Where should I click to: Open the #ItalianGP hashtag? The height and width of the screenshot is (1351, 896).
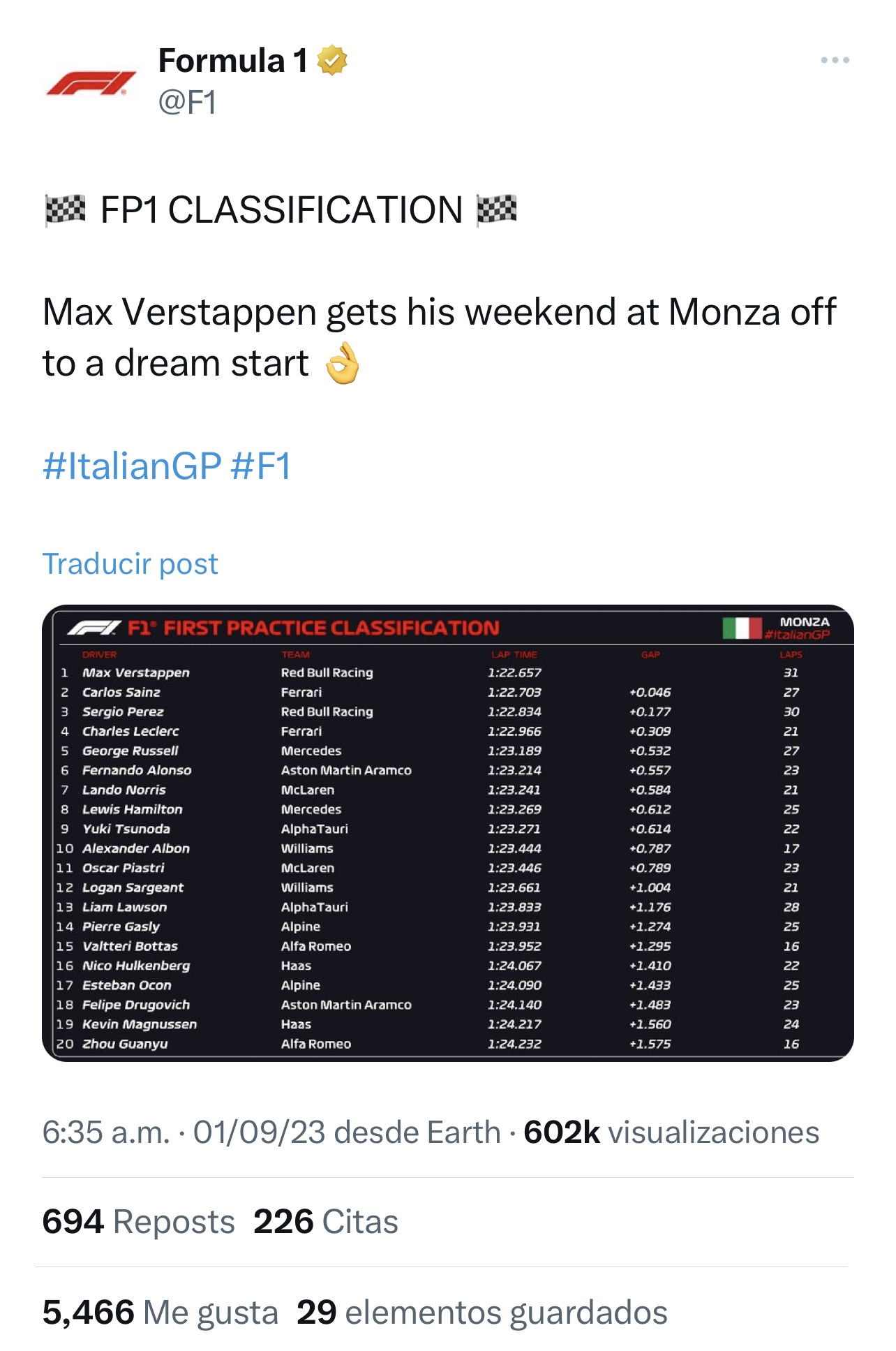point(132,466)
